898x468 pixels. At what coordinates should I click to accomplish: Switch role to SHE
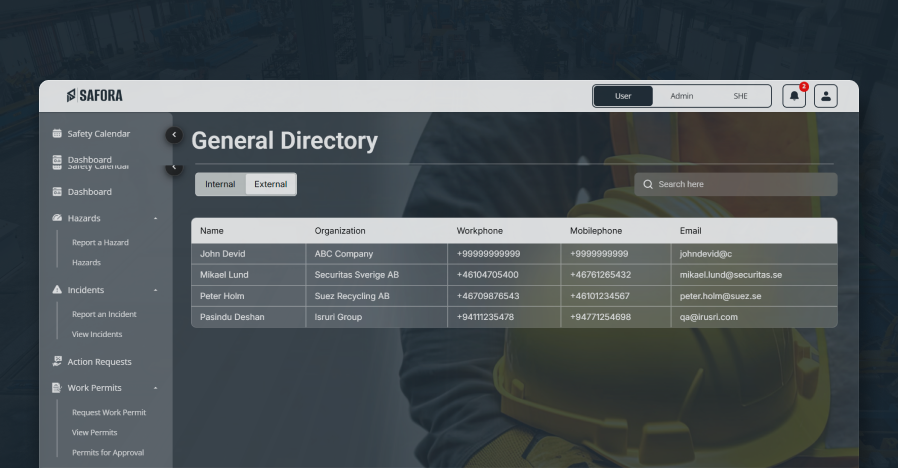740,96
